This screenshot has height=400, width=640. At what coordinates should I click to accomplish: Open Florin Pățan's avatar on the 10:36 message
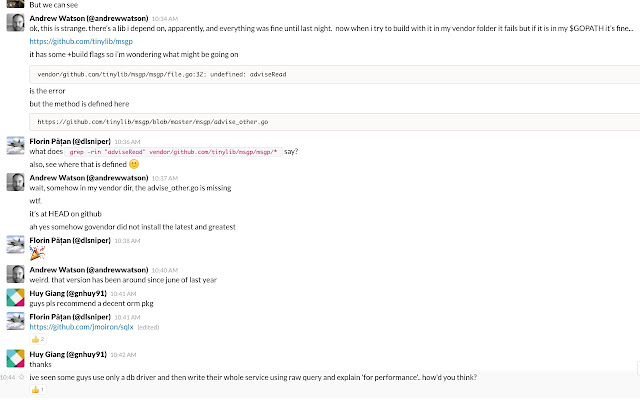pos(16,145)
